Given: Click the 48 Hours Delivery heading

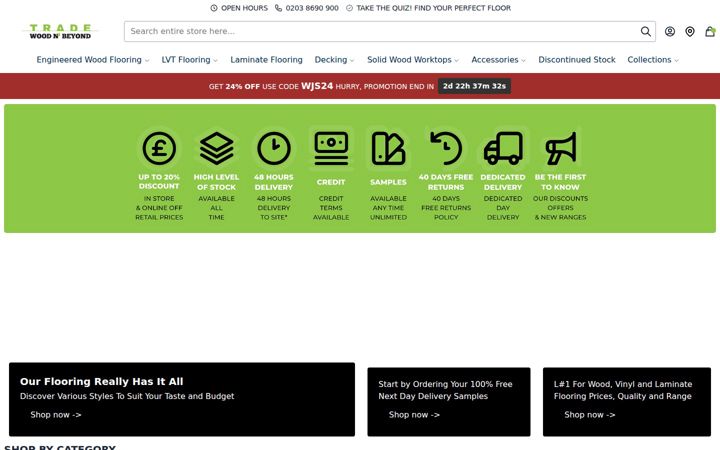Looking at the screenshot, I should coord(274,182).
